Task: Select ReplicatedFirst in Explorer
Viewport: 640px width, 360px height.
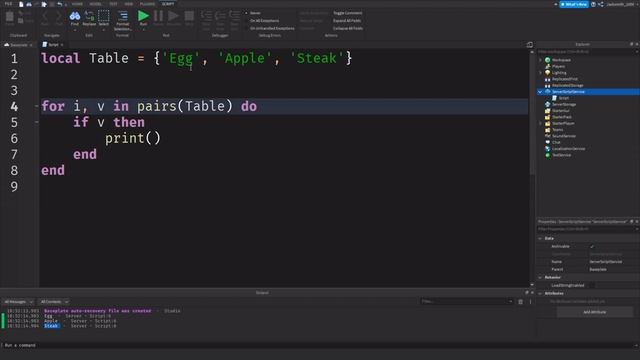Action: pyautogui.click(x=565, y=79)
